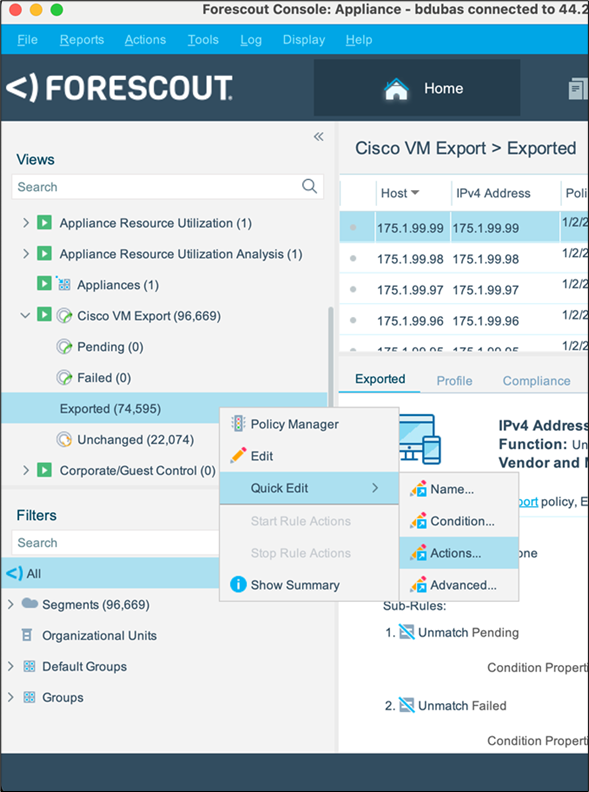Click the Organizational Units icon
The width and height of the screenshot is (589, 792).
[x=27, y=635]
